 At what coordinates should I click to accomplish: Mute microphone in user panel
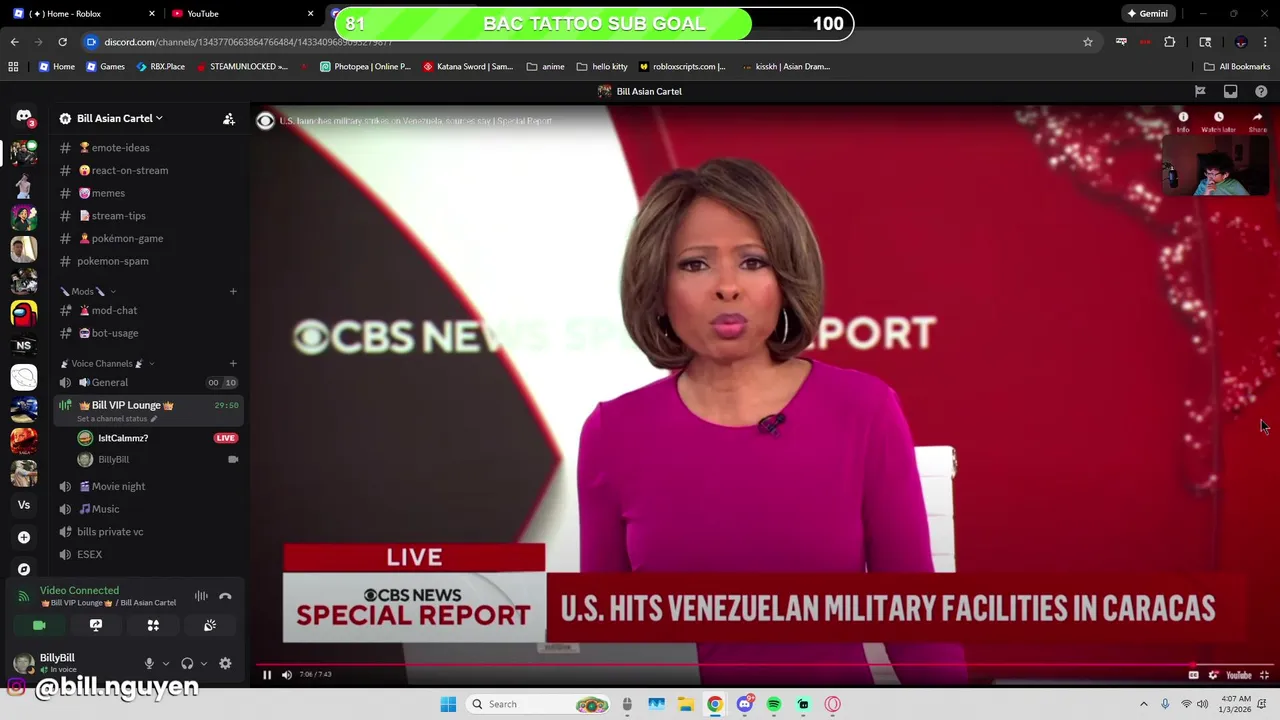point(149,663)
